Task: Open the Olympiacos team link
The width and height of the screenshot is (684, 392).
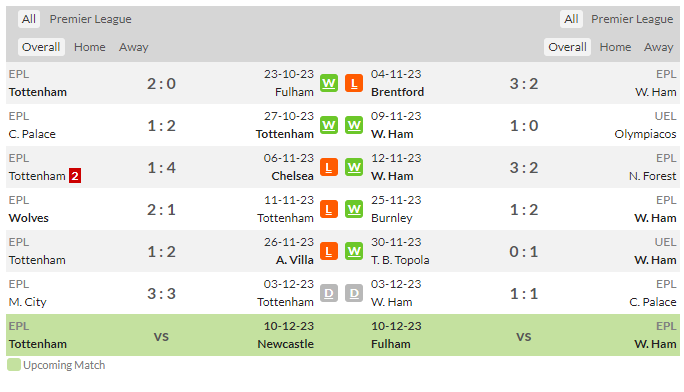Action: pyautogui.click(x=645, y=134)
